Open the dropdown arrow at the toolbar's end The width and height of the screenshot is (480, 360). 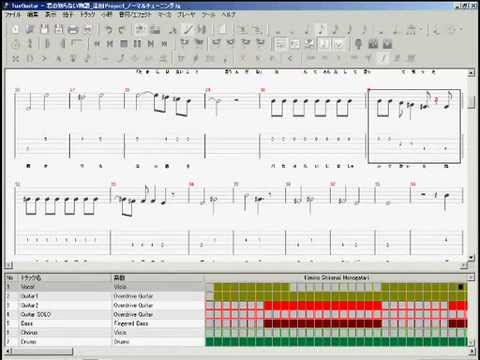point(461,30)
